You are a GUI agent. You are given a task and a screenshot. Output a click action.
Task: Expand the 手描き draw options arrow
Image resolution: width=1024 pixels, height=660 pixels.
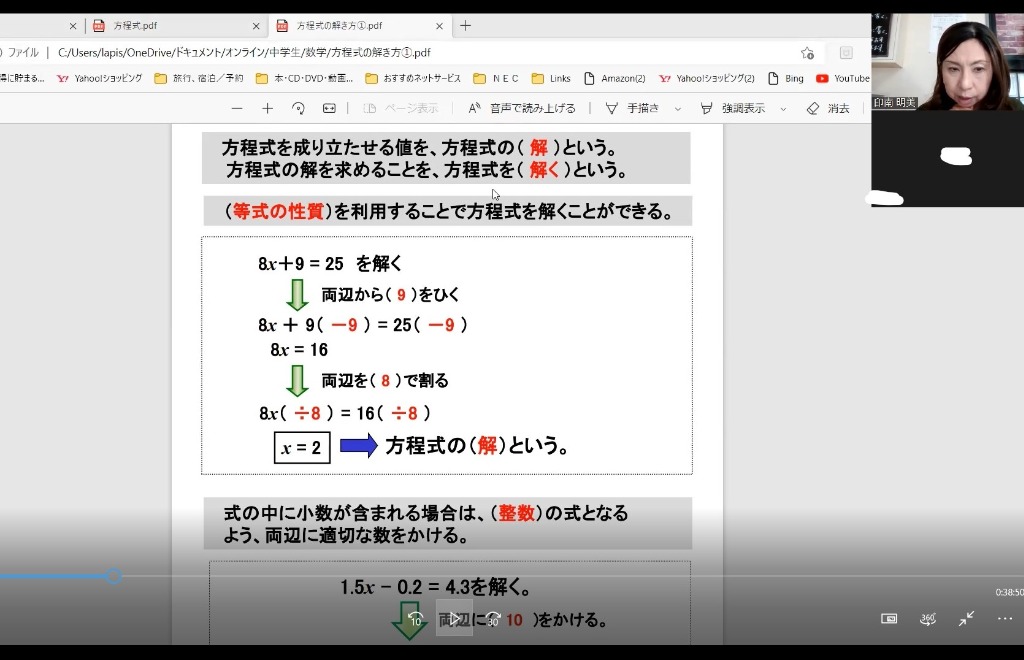coord(678,109)
